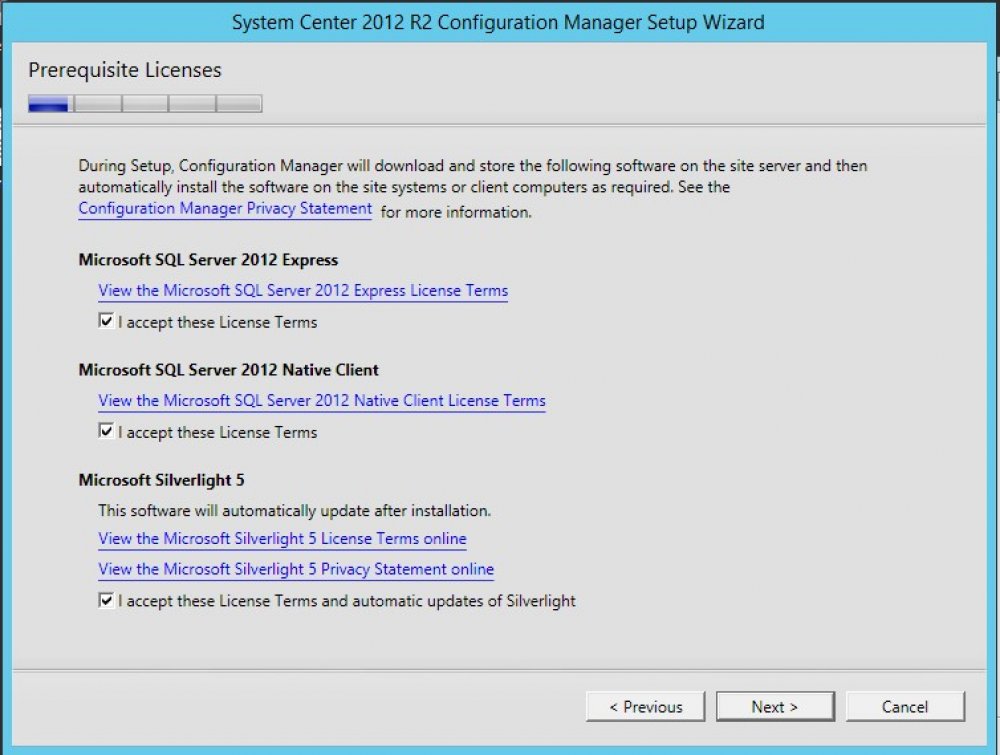View the Microsoft SQL Server 2012 Express License Terms

tap(303, 290)
